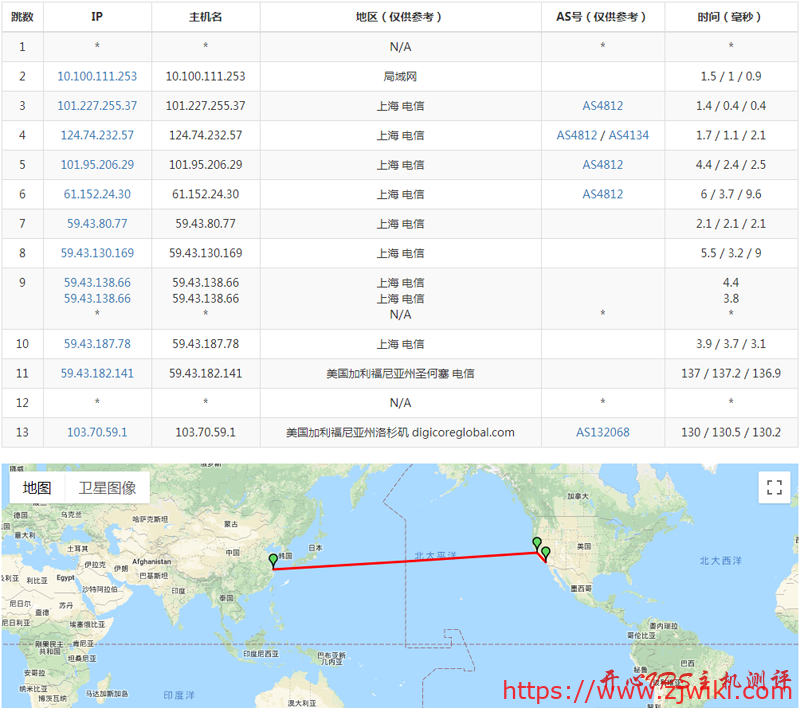This screenshot has height=708, width=800.
Task: Click the AS4812 link in hop 6
Action: tap(602, 194)
